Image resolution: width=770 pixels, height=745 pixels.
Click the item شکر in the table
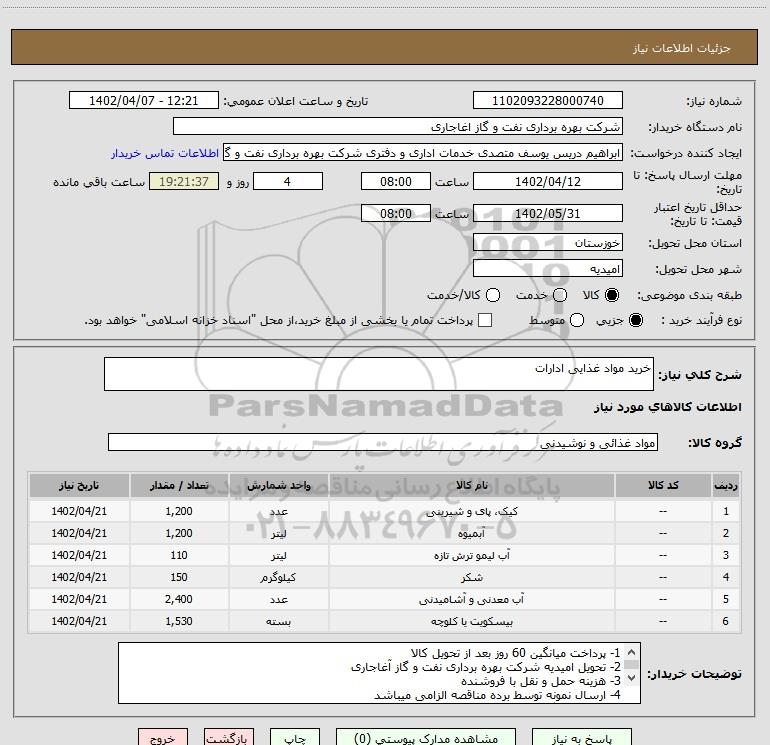point(471,578)
